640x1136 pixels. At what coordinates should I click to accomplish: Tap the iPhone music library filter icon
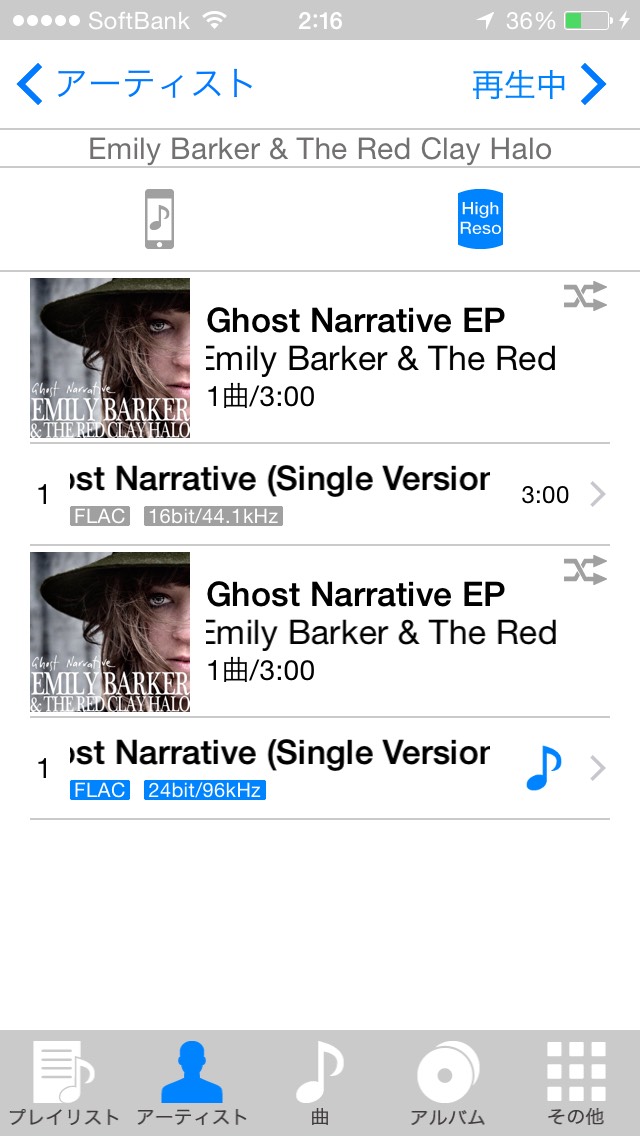click(x=159, y=219)
